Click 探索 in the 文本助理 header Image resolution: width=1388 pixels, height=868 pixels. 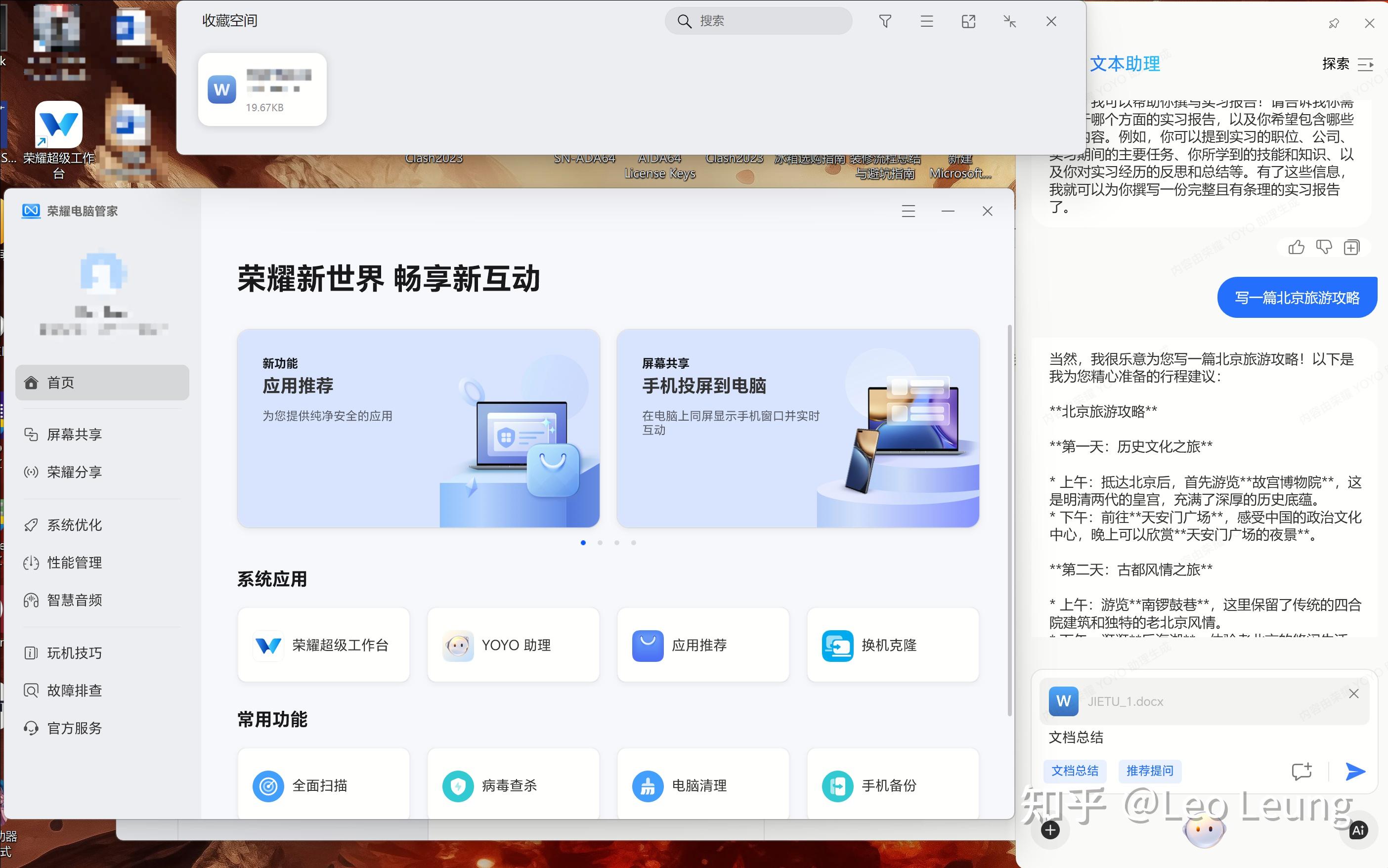1335,64
